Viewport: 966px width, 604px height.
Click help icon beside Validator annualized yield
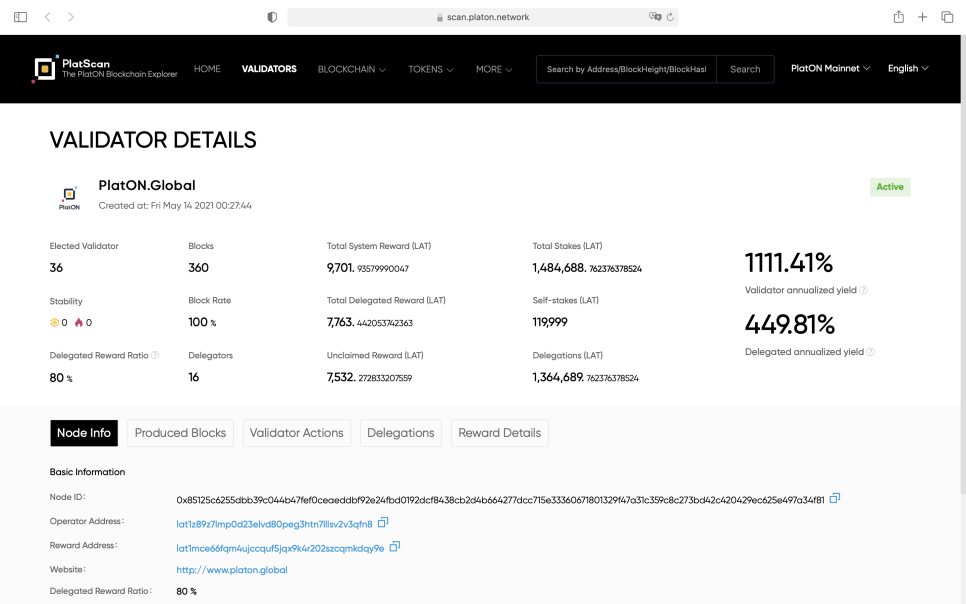pyautogui.click(x=863, y=290)
